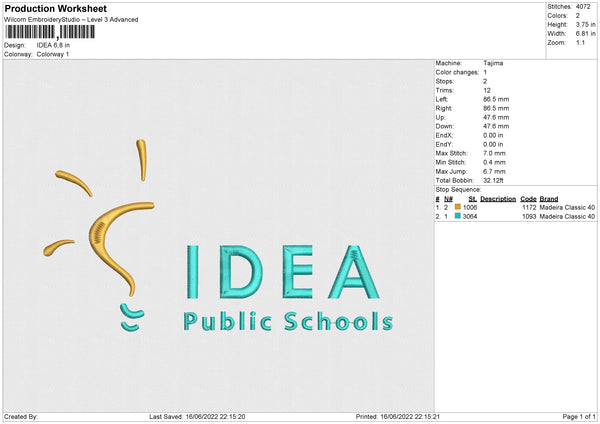Click the 'Max Stitch:' value '7.0 mm'
The width and height of the screenshot is (600, 424).
pos(494,153)
